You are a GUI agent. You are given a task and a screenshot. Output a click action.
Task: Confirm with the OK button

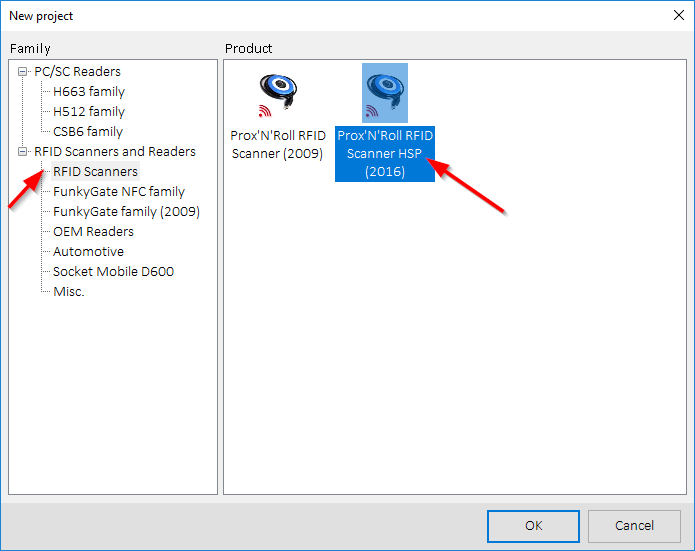(533, 526)
